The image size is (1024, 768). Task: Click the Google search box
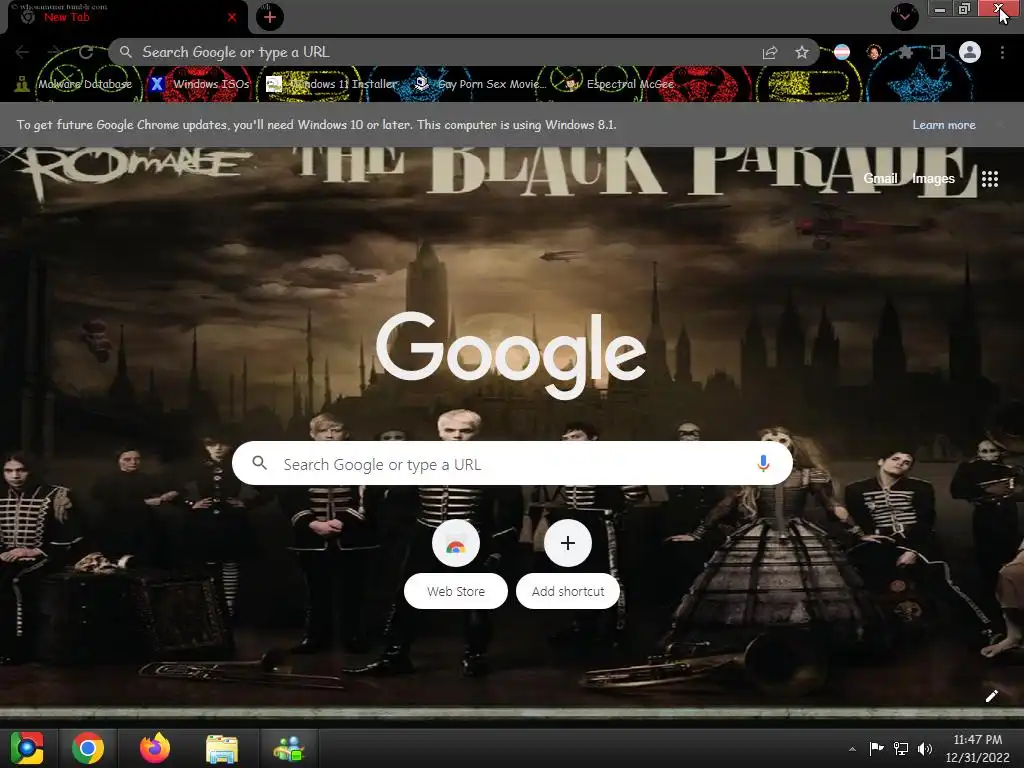512,464
